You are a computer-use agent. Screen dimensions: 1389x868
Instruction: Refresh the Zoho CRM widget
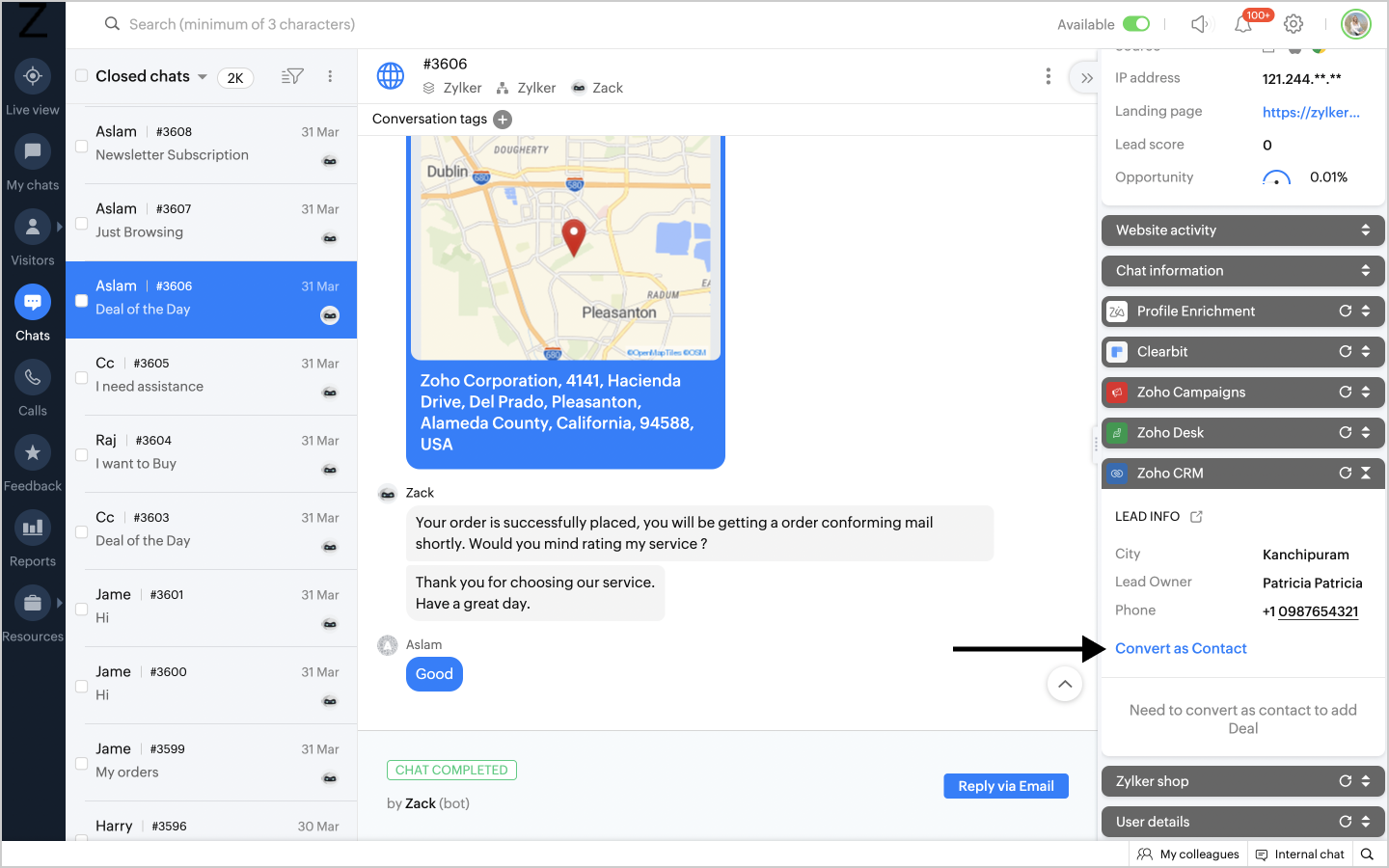[1346, 473]
